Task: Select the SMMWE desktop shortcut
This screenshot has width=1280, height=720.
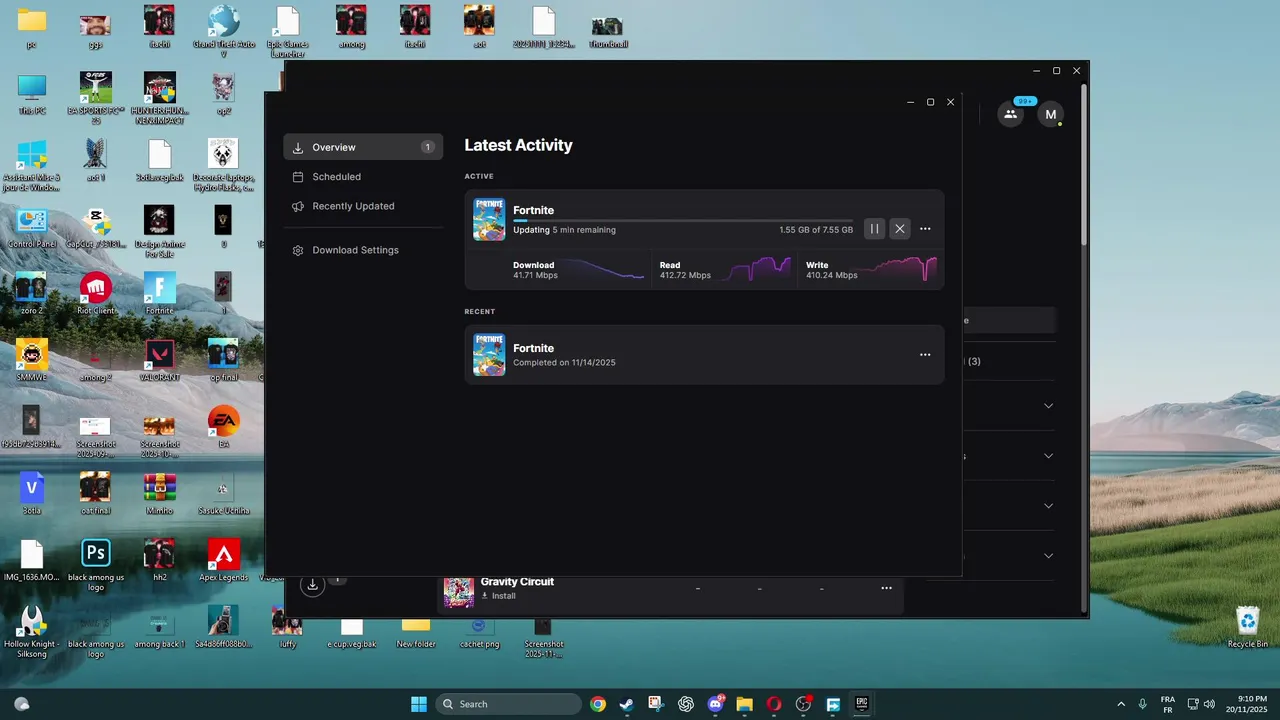Action: click(32, 360)
